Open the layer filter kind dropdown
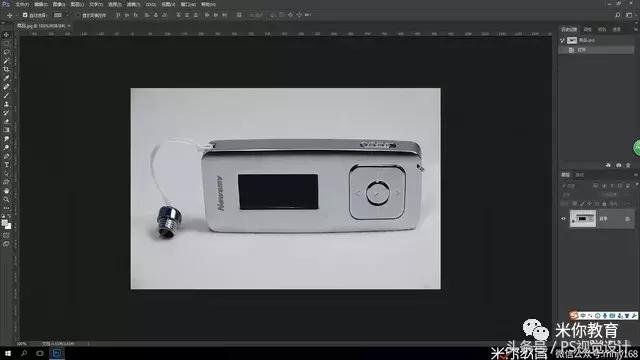The height and width of the screenshot is (360, 640). [576, 186]
